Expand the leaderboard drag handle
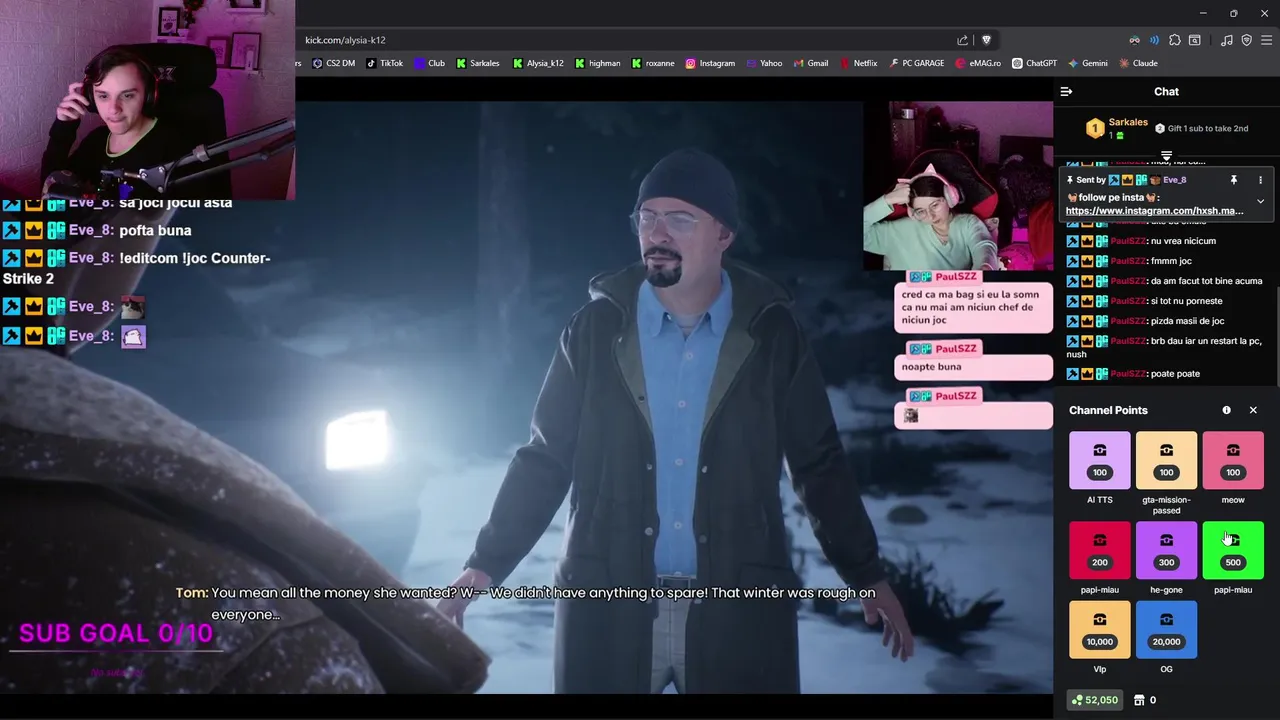This screenshot has width=1280, height=720. pos(1166,156)
